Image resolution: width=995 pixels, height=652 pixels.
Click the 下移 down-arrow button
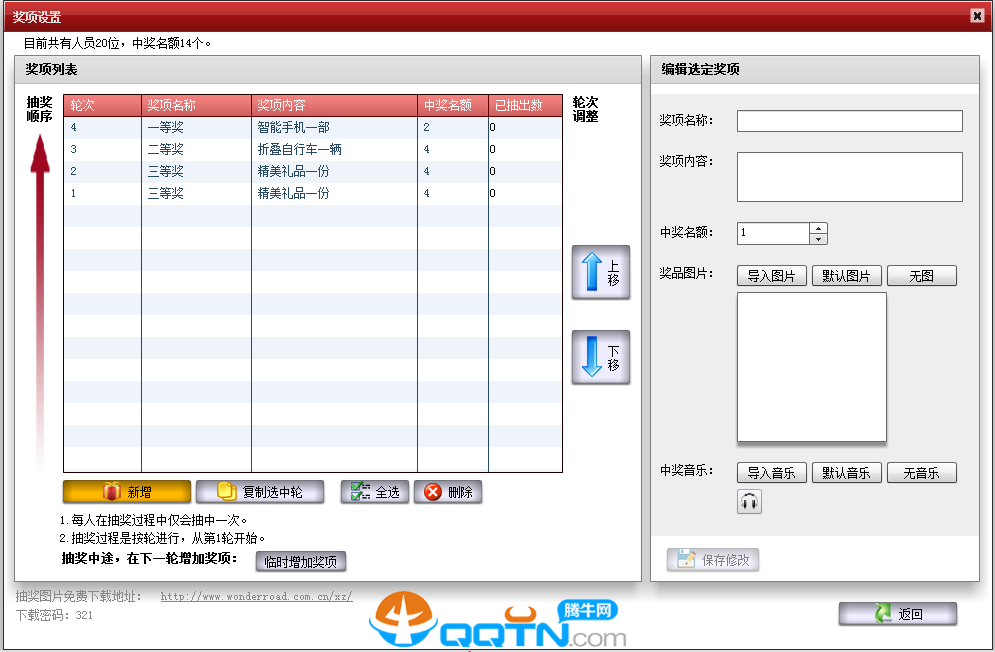pyautogui.click(x=600, y=357)
